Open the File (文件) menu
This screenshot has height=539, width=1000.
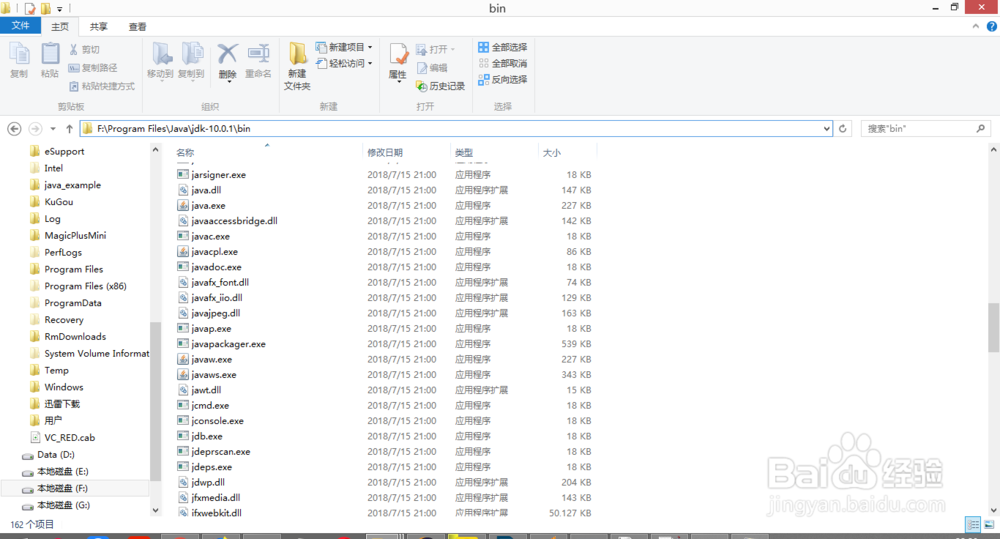coord(20,26)
